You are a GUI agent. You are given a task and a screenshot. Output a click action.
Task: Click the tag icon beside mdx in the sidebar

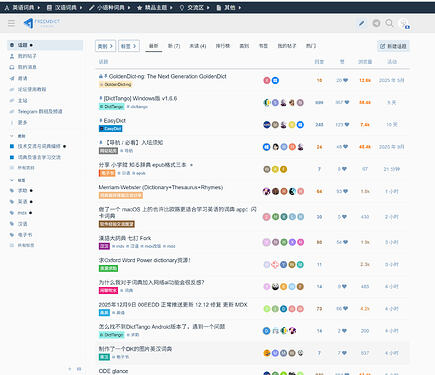click(12, 213)
